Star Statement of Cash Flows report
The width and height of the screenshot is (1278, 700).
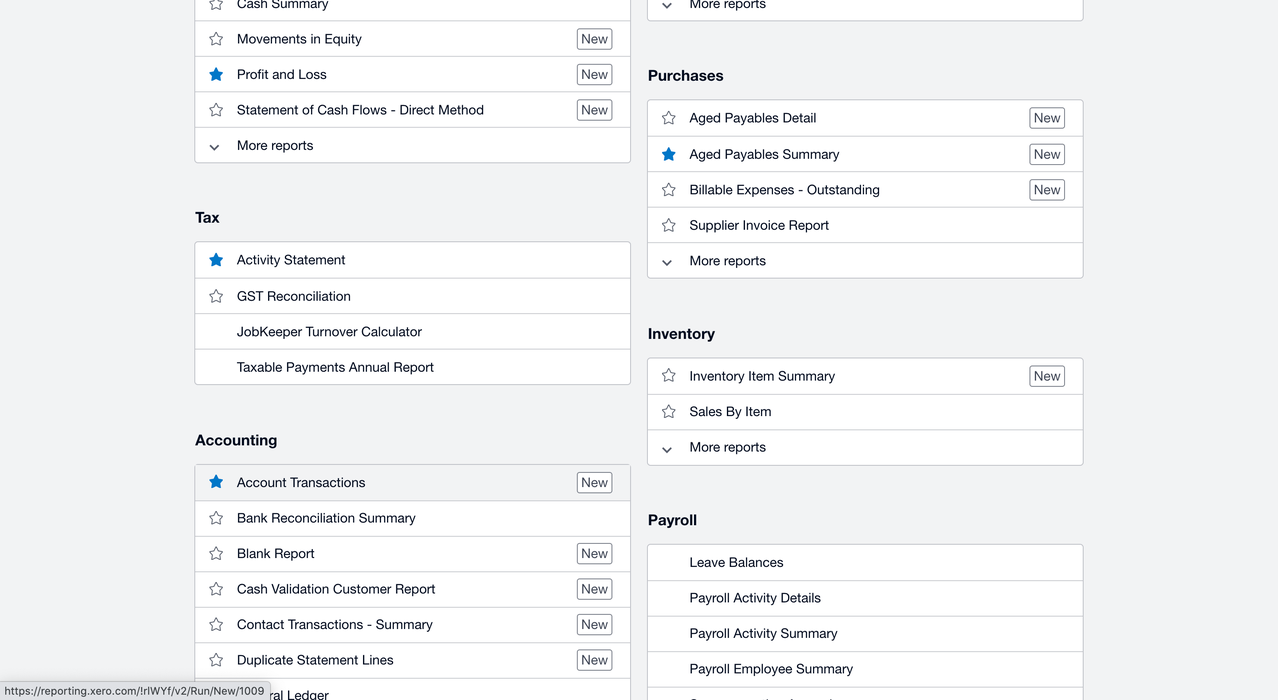tap(216, 110)
